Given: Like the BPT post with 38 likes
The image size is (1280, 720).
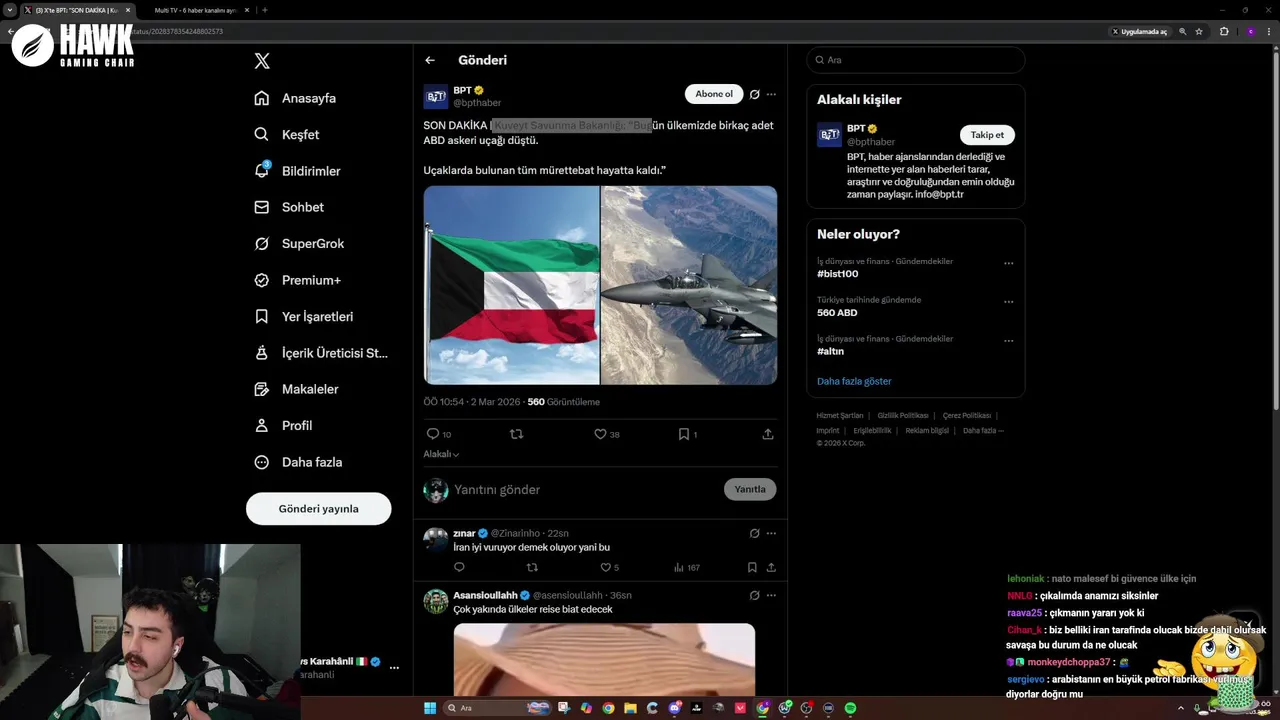Looking at the screenshot, I should click(x=607, y=434).
